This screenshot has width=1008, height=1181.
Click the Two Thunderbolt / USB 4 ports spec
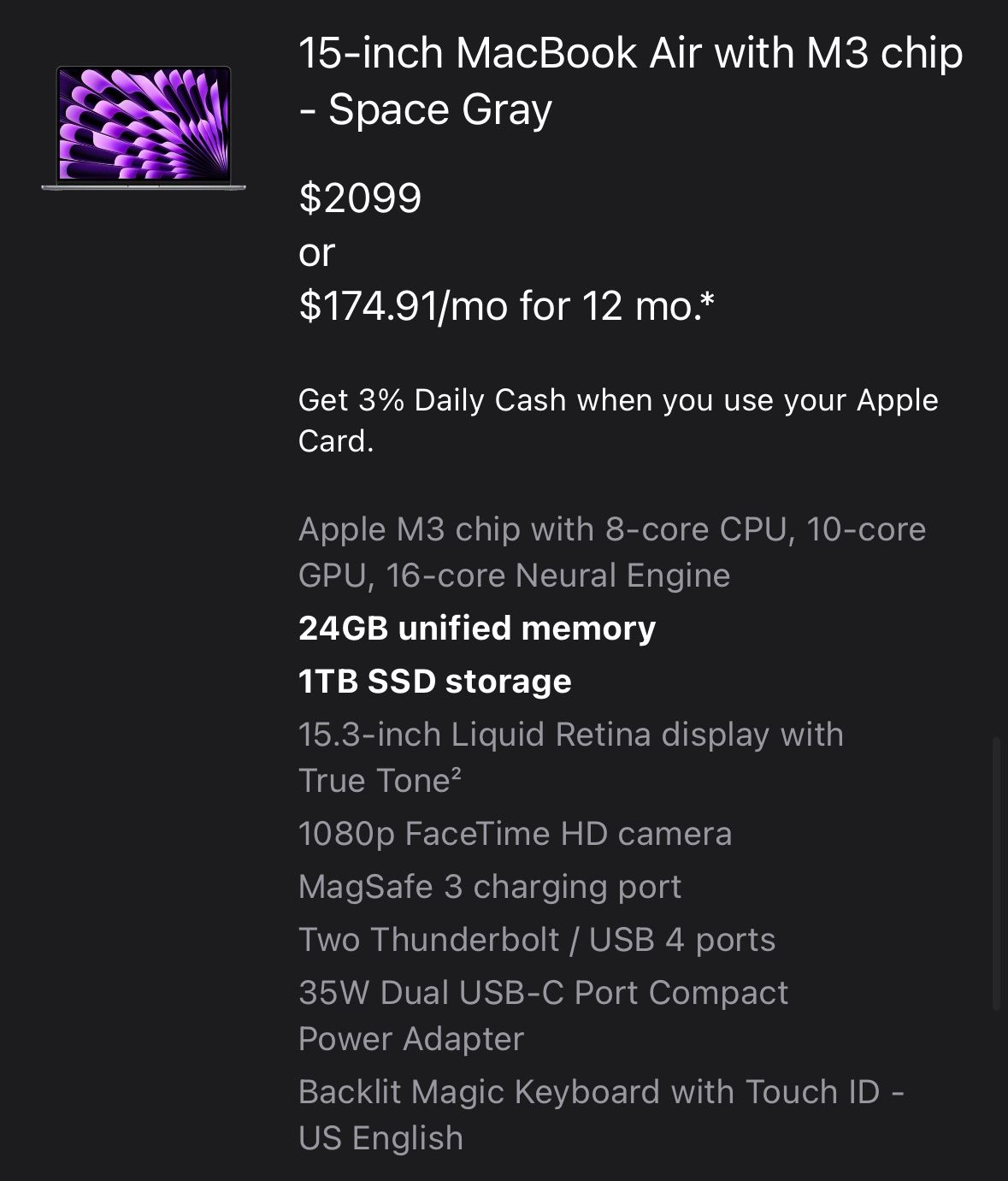536,940
